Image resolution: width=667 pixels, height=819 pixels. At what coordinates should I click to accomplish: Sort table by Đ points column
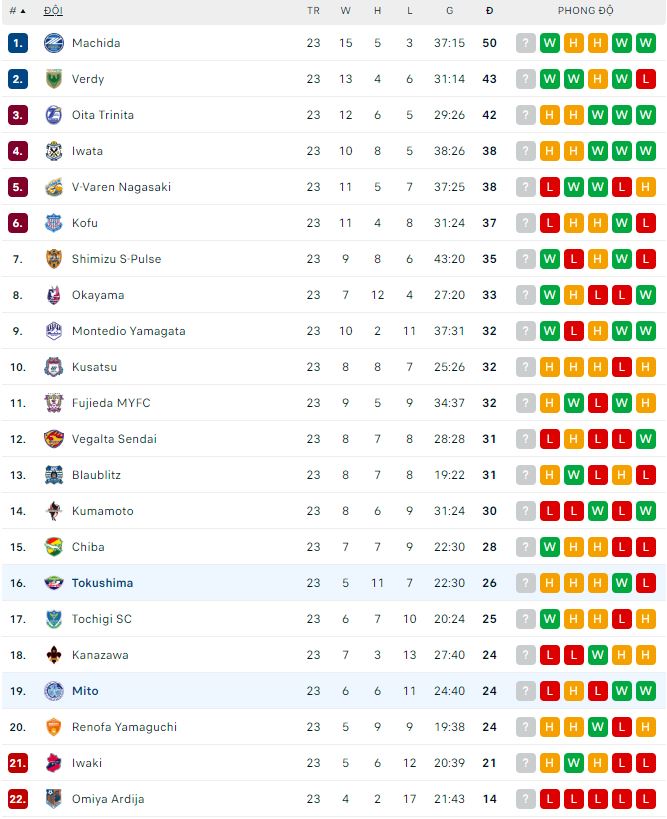pyautogui.click(x=489, y=10)
